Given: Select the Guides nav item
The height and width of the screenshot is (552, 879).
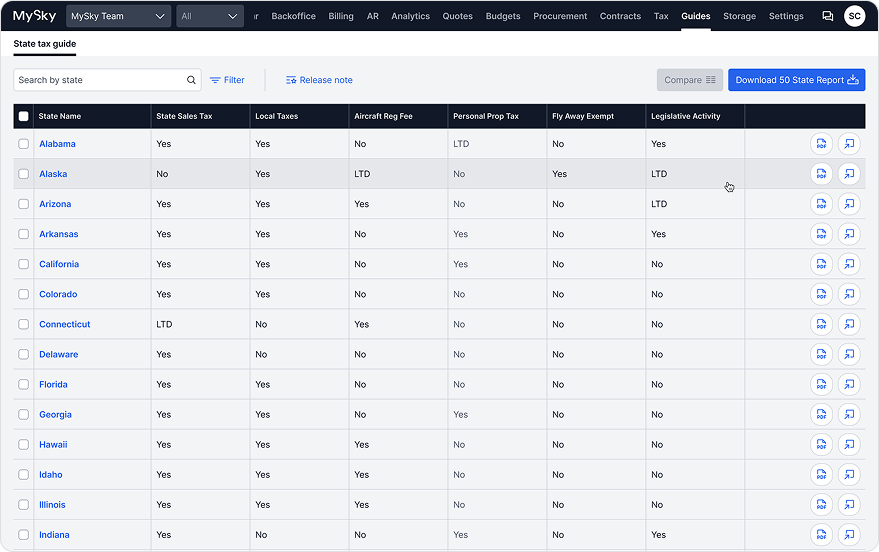Looking at the screenshot, I should click(696, 16).
